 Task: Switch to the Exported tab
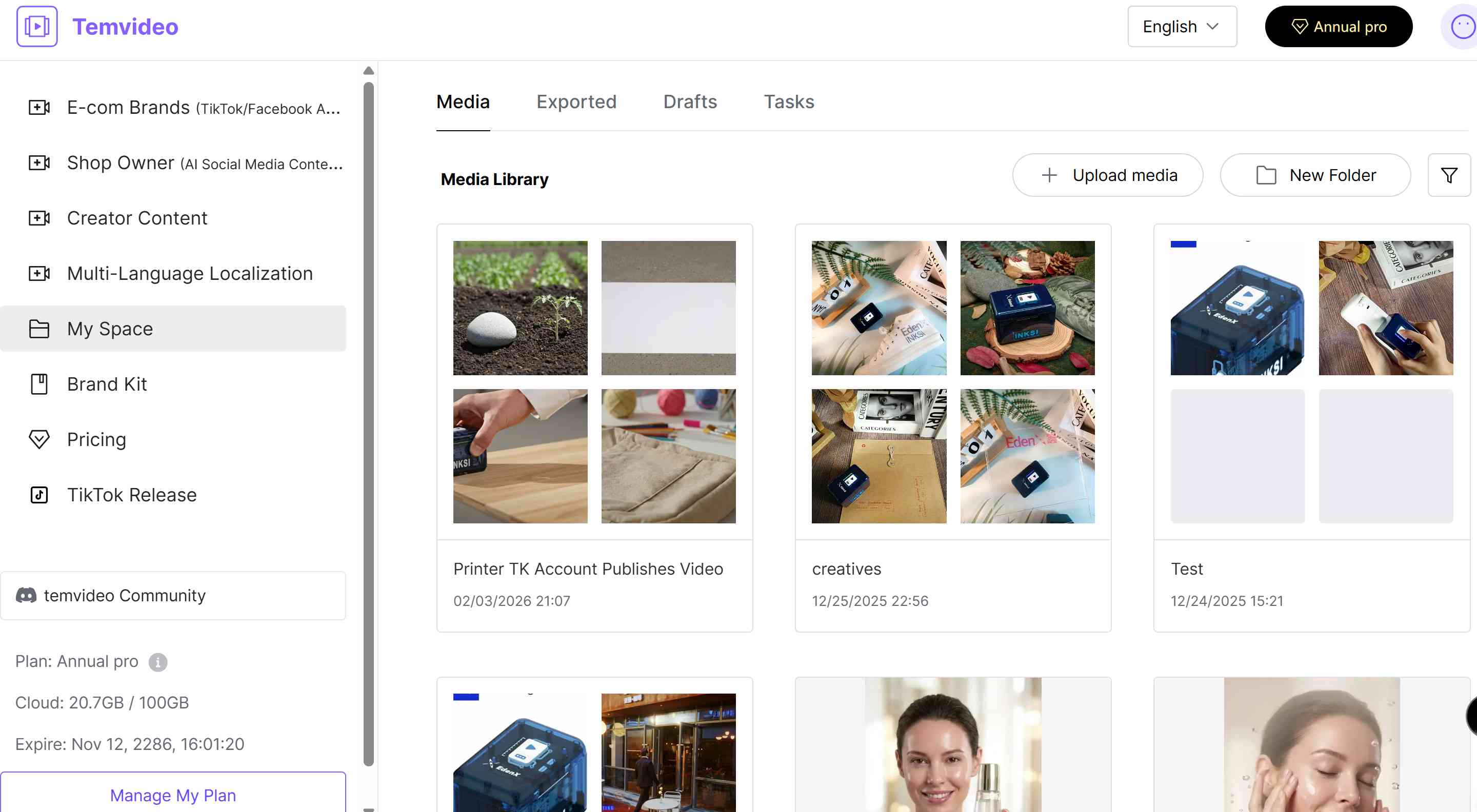575,101
